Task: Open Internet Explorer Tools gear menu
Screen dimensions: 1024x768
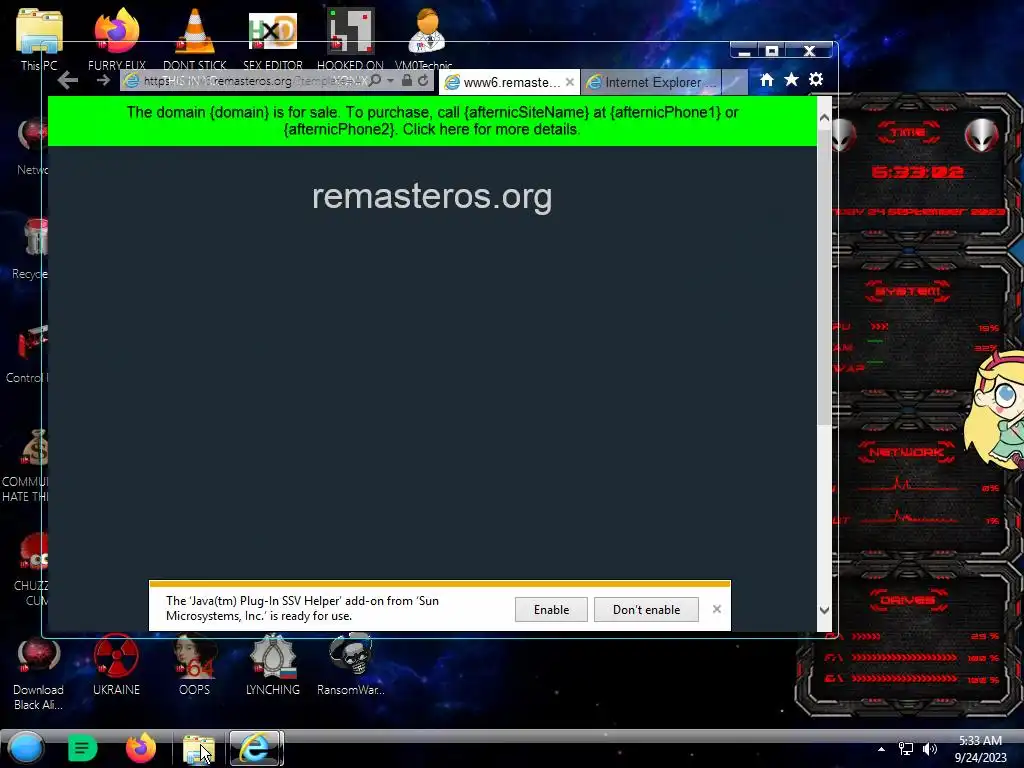Action: pos(816,80)
